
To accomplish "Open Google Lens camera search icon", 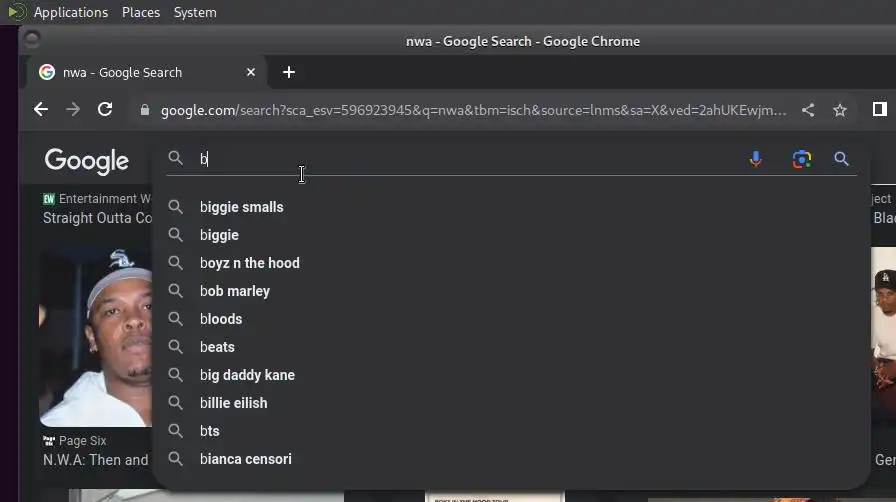I will (802, 159).
